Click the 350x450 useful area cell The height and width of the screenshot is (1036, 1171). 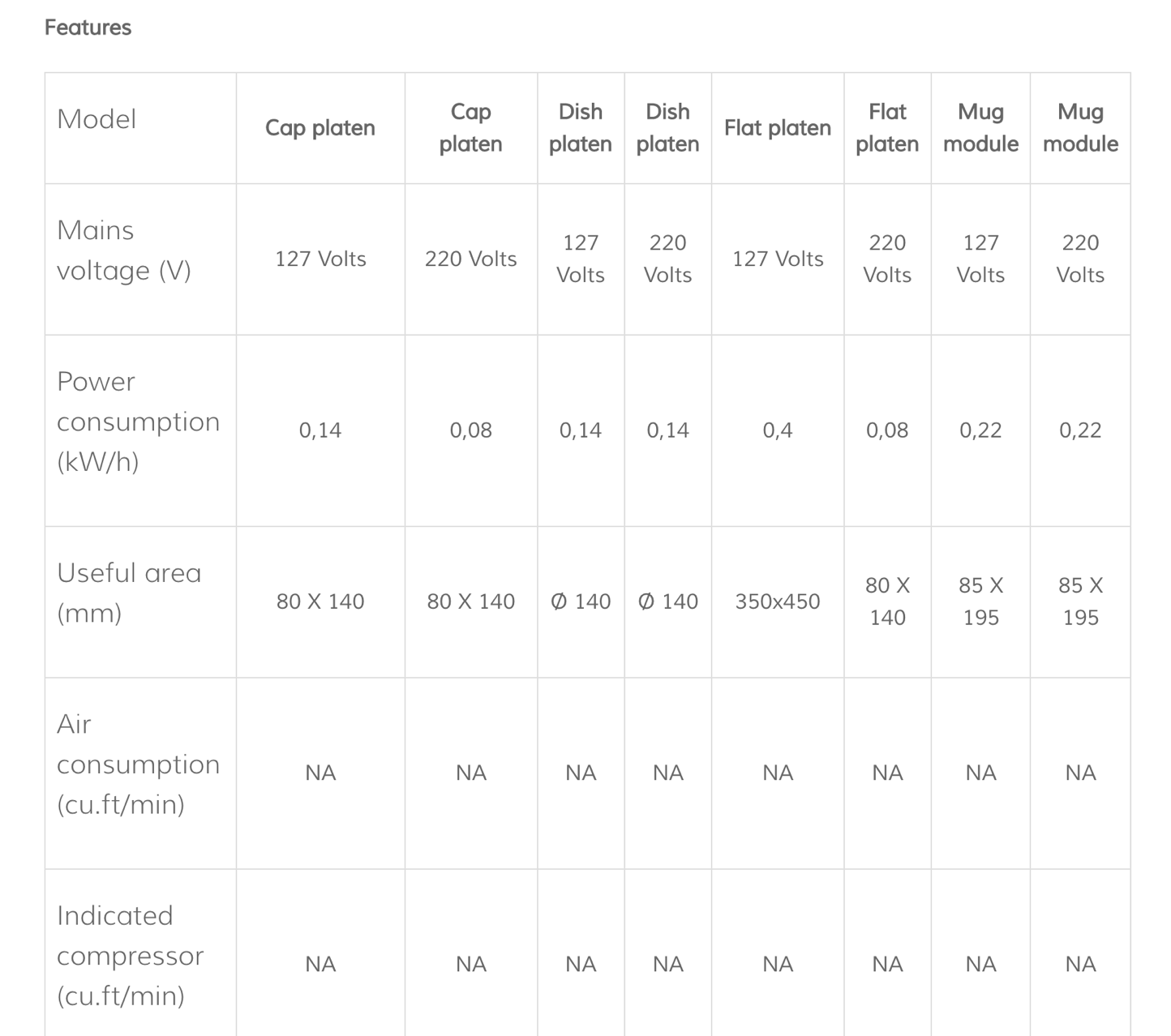[777, 601]
